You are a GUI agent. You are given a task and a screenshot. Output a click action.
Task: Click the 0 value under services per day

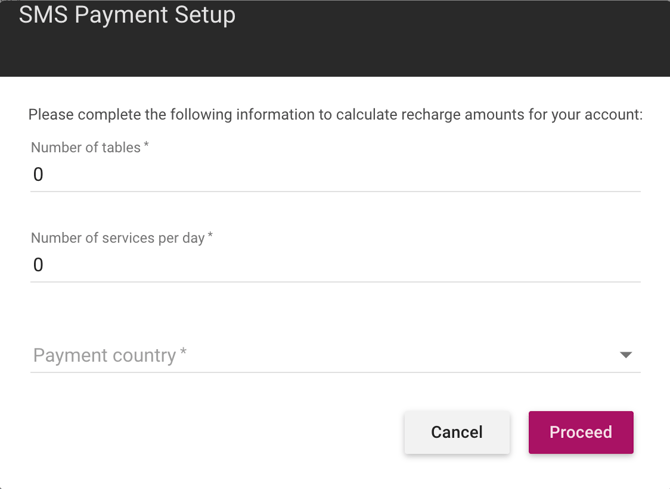[39, 265]
